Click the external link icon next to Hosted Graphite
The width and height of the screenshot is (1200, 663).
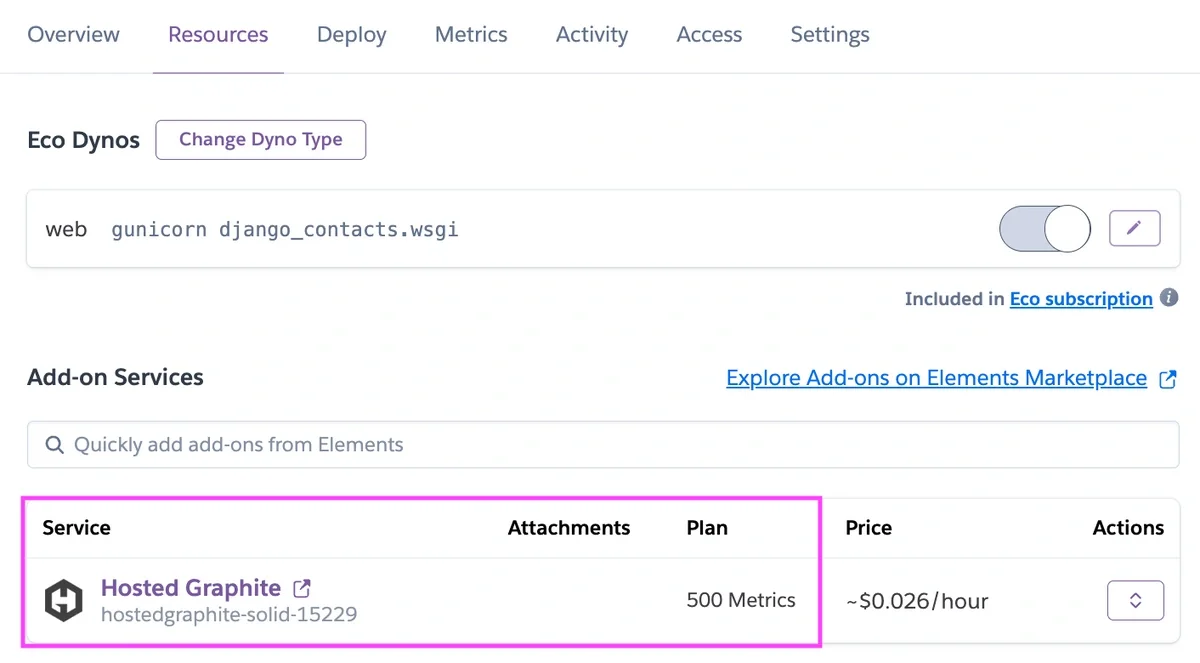[x=301, y=587]
